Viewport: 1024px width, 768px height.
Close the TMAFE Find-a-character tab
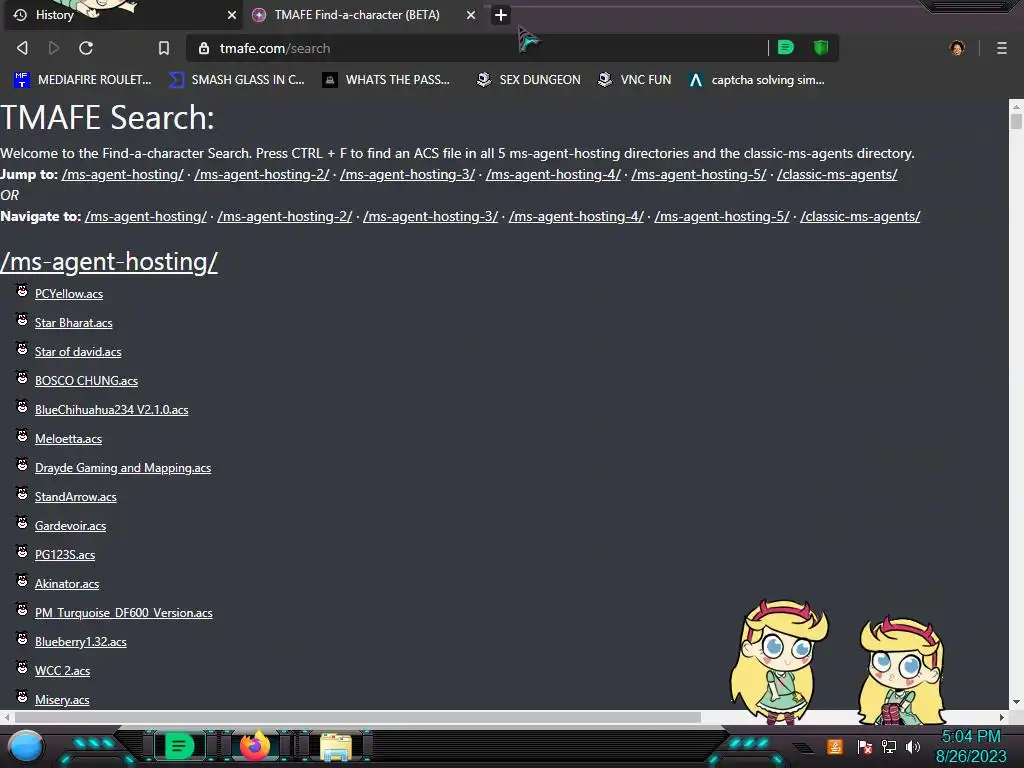click(471, 15)
